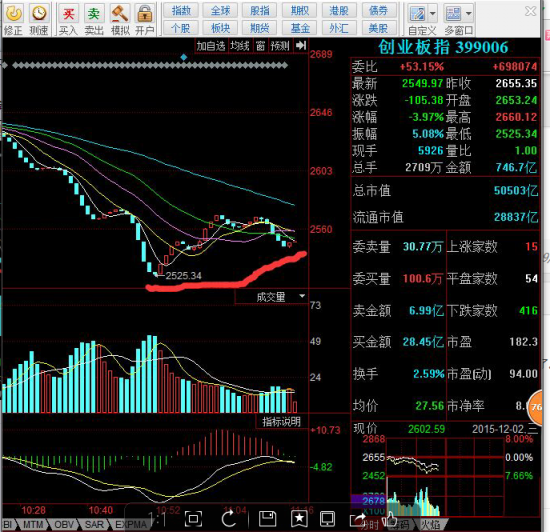The image size is (550, 532).
Task: Select the 港股 market menu button
Action: click(338, 11)
